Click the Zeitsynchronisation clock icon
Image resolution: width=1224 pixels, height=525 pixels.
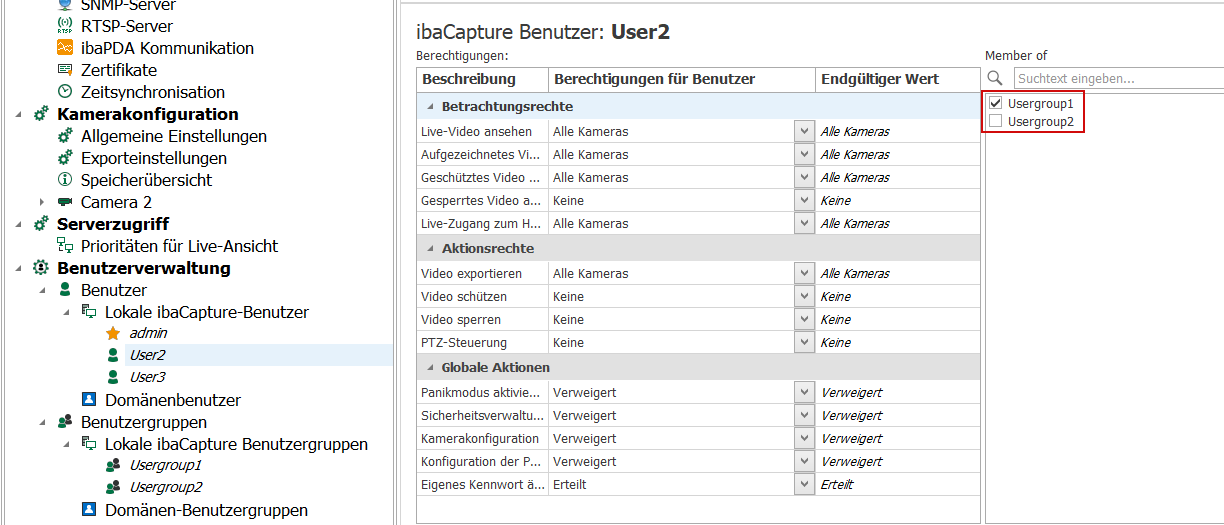[65, 92]
